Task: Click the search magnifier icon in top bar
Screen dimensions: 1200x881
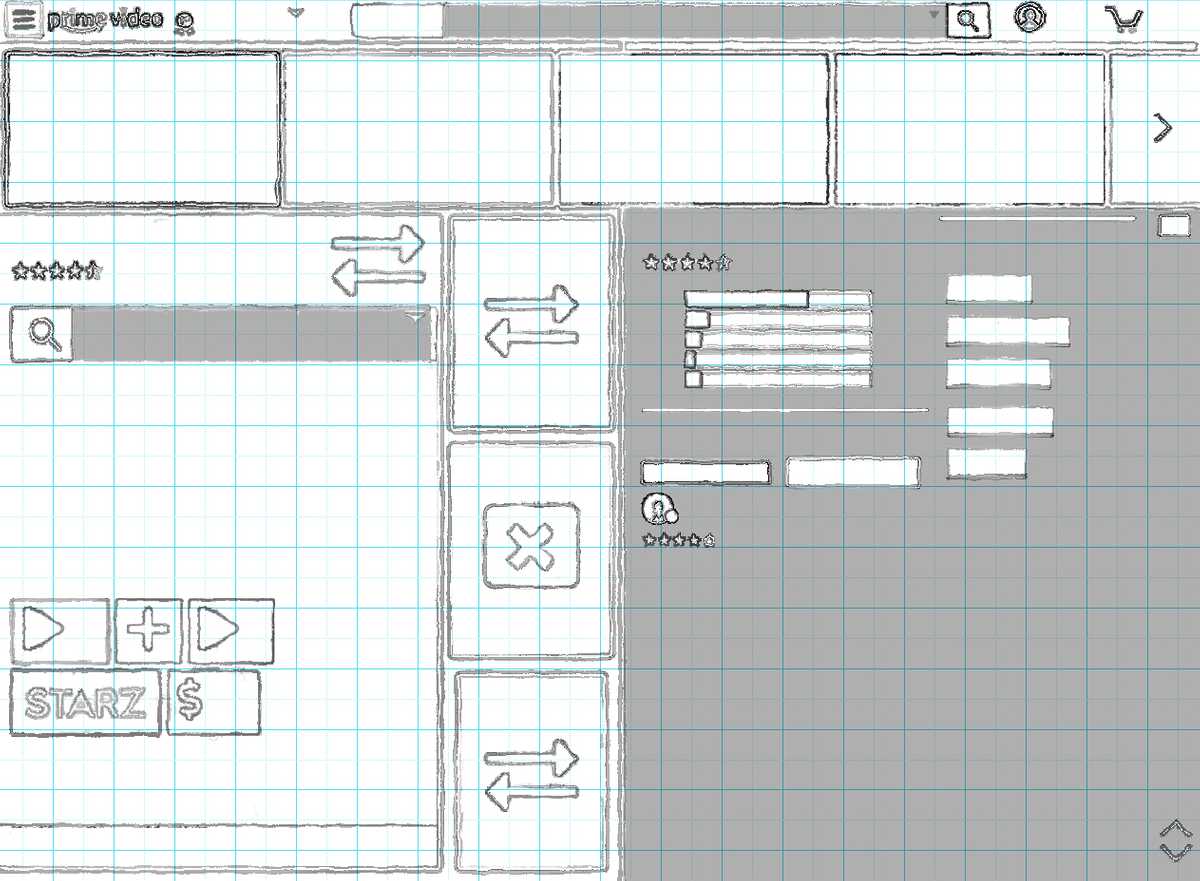Action: (966, 18)
